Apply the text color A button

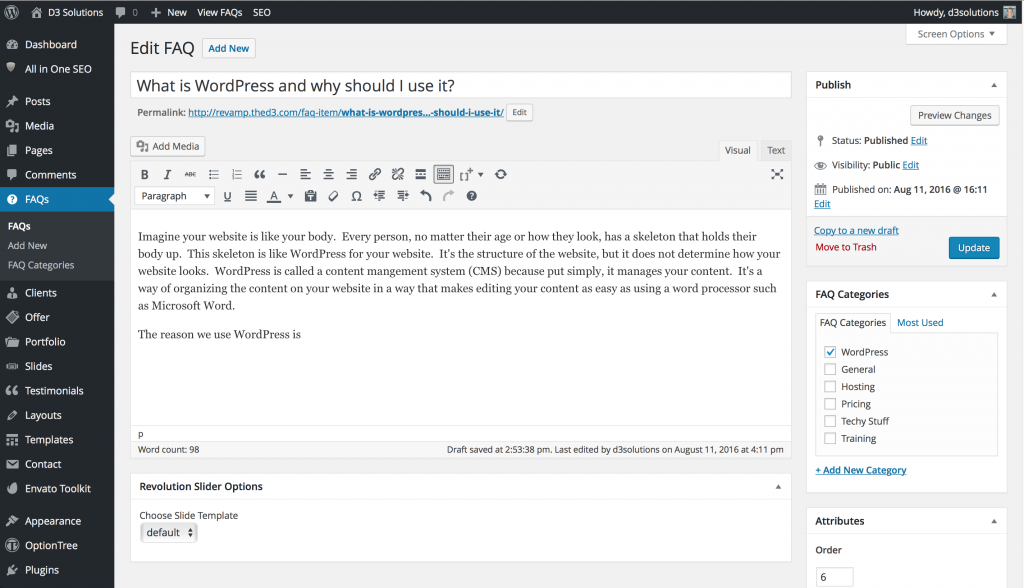[x=274, y=196]
